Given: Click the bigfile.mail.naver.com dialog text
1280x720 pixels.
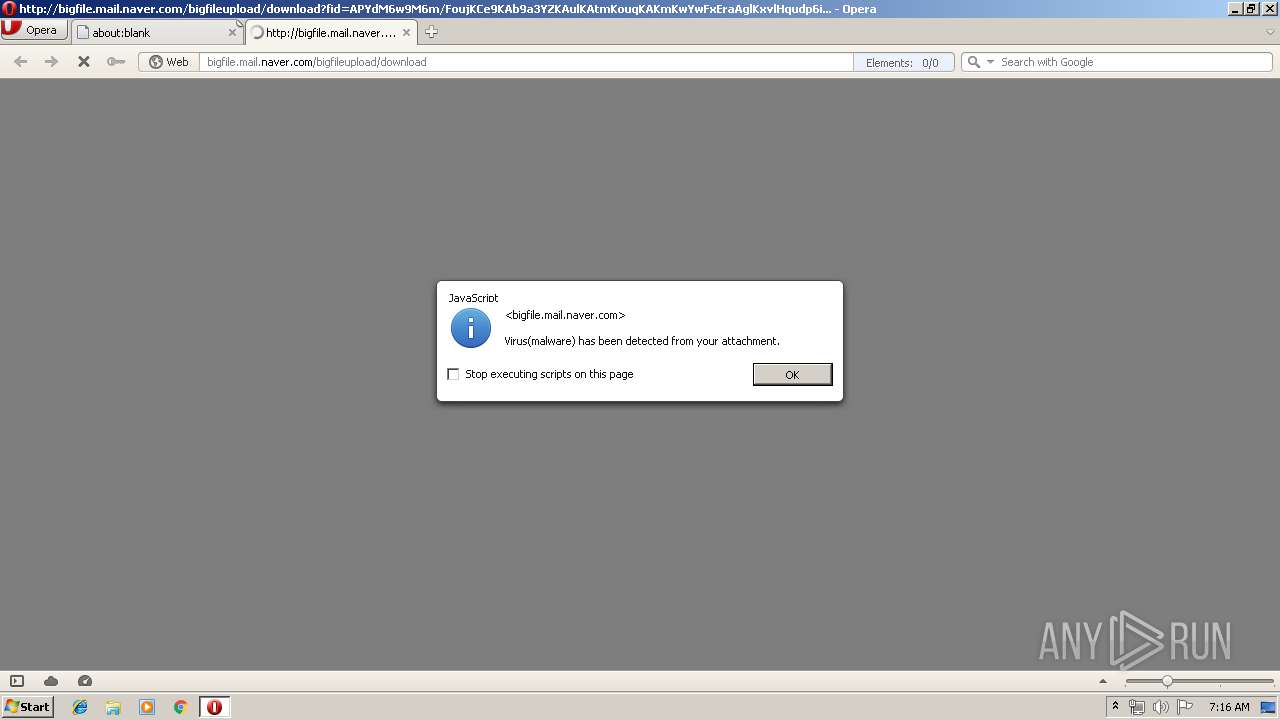Looking at the screenshot, I should [x=565, y=315].
